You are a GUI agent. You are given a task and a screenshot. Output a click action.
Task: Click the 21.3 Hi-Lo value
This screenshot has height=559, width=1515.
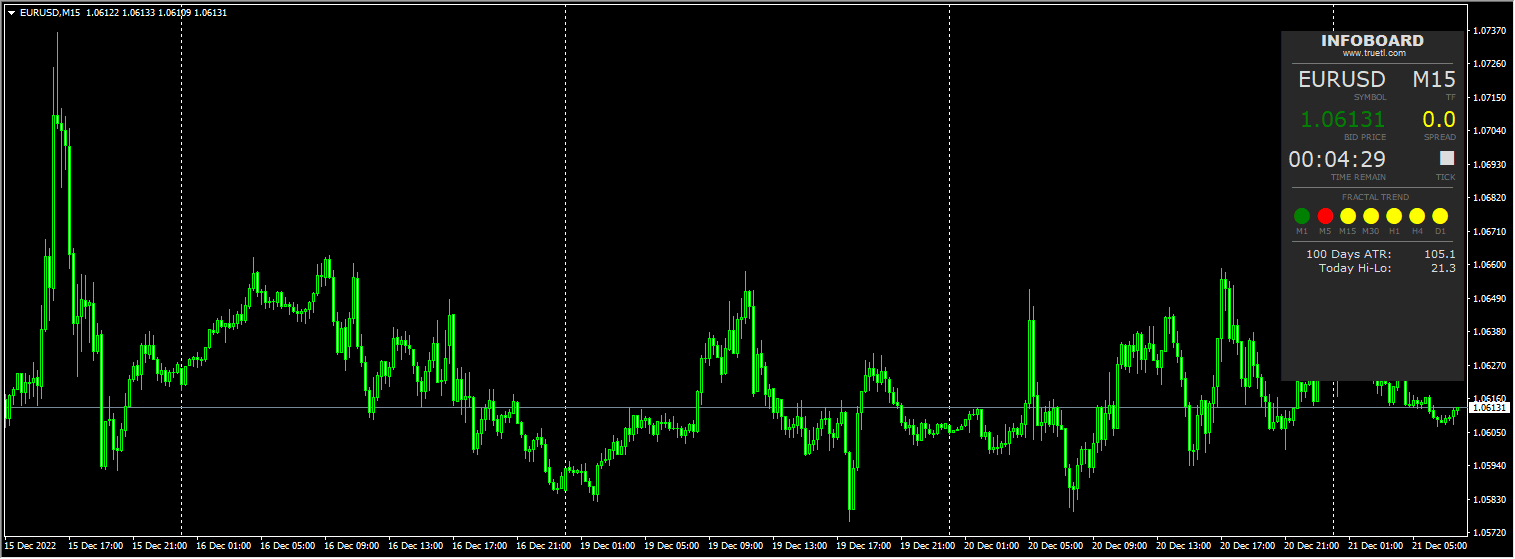click(1443, 268)
